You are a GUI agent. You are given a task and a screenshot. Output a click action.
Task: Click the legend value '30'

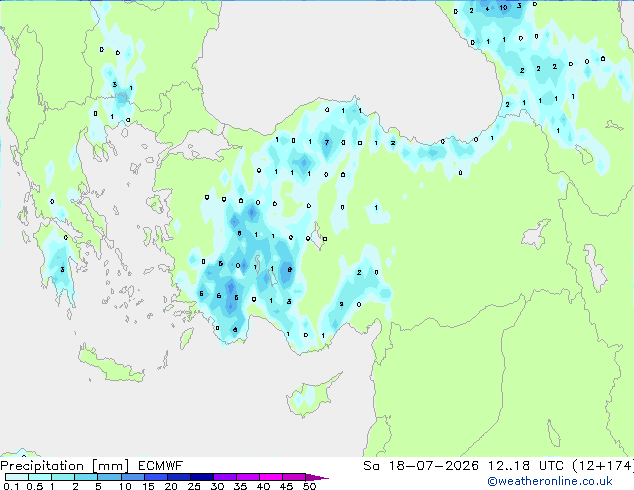(x=217, y=486)
